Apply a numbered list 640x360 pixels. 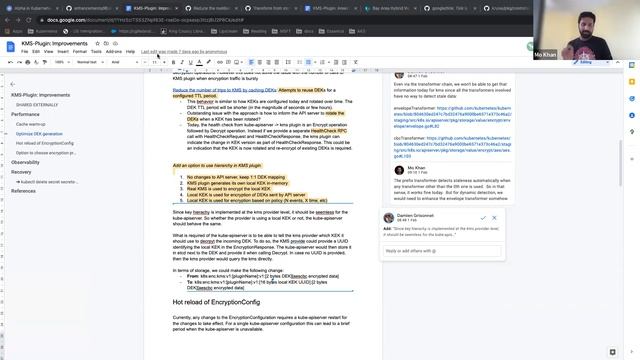point(322,62)
